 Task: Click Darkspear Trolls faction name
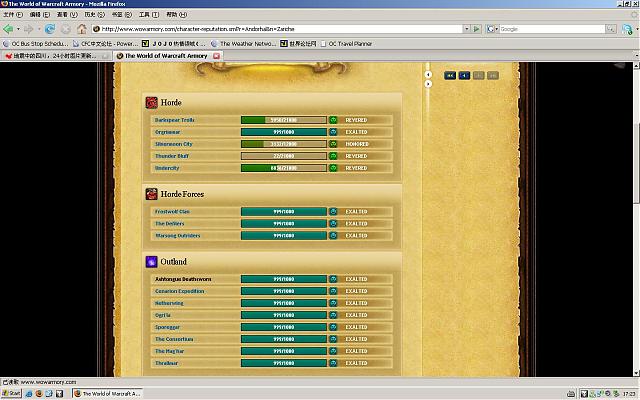click(x=174, y=120)
